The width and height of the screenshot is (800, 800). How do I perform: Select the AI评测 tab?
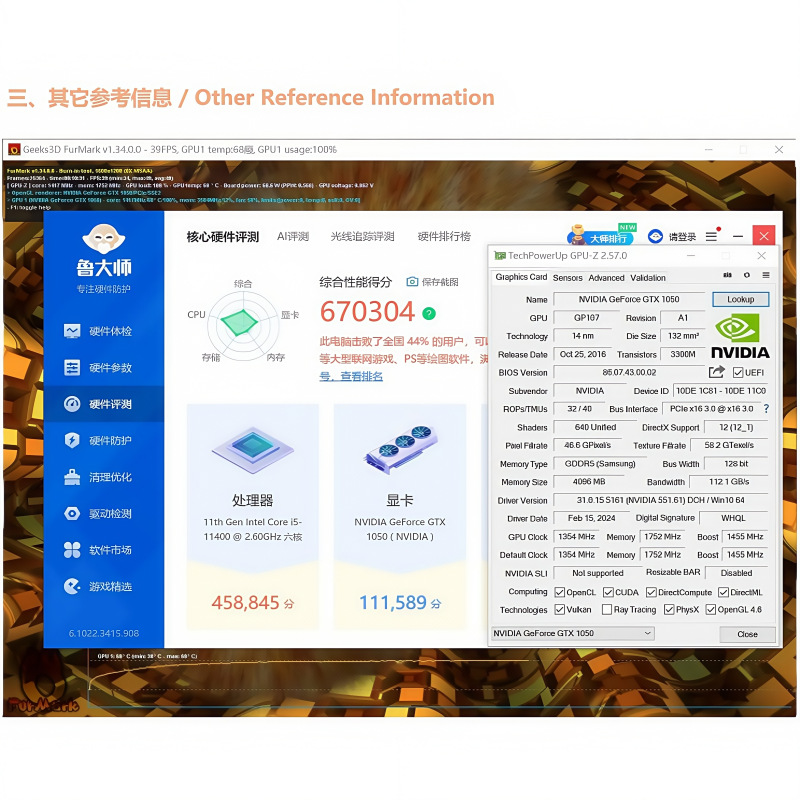point(293,236)
